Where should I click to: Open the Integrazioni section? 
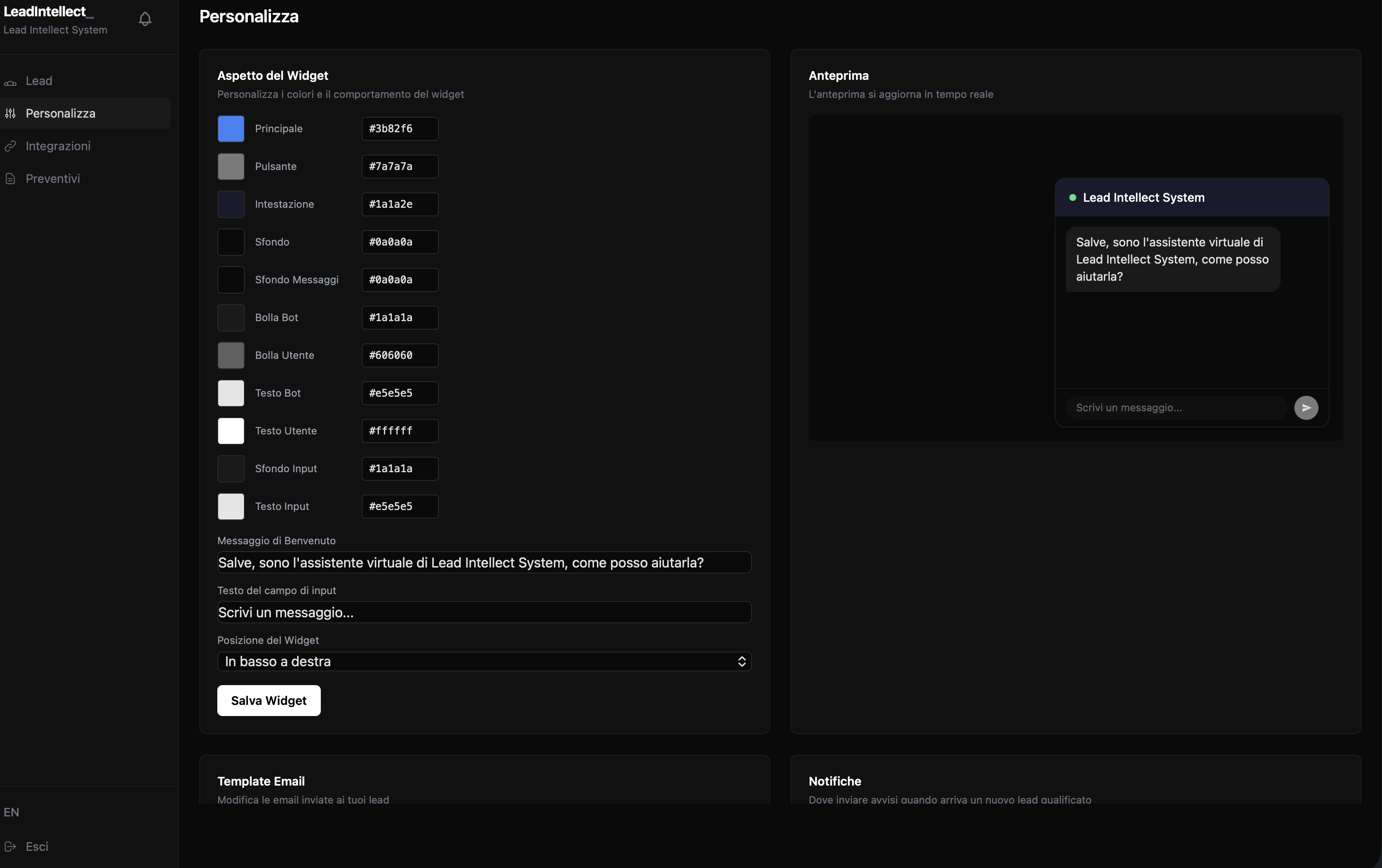point(85,146)
